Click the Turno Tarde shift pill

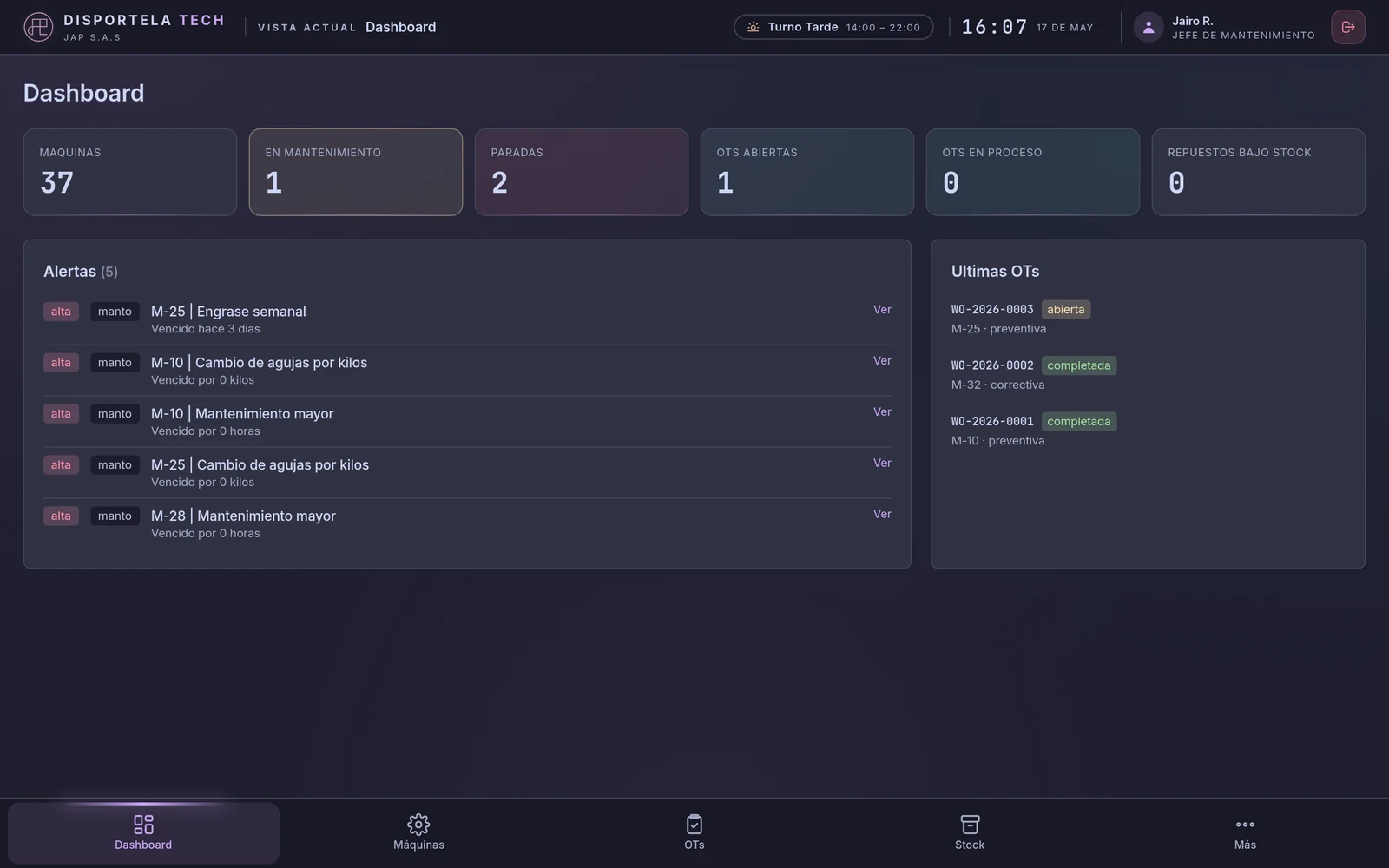click(833, 27)
